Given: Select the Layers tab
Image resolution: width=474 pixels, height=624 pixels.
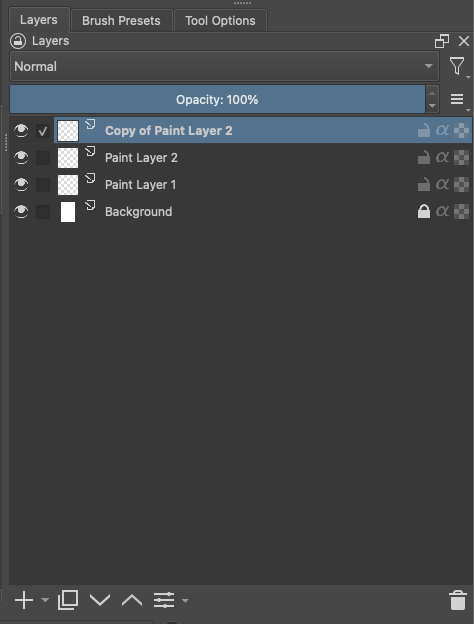Looking at the screenshot, I should [39, 20].
